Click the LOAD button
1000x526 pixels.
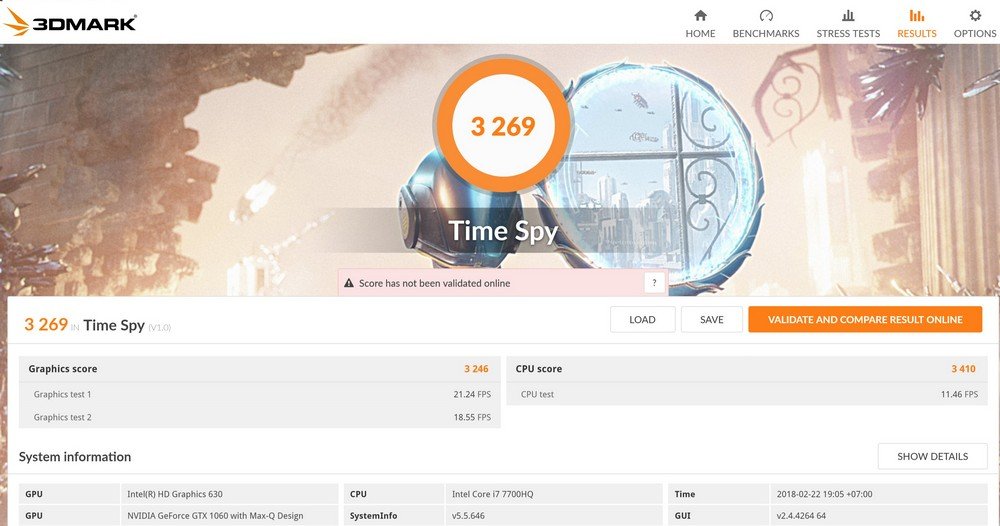coord(642,319)
